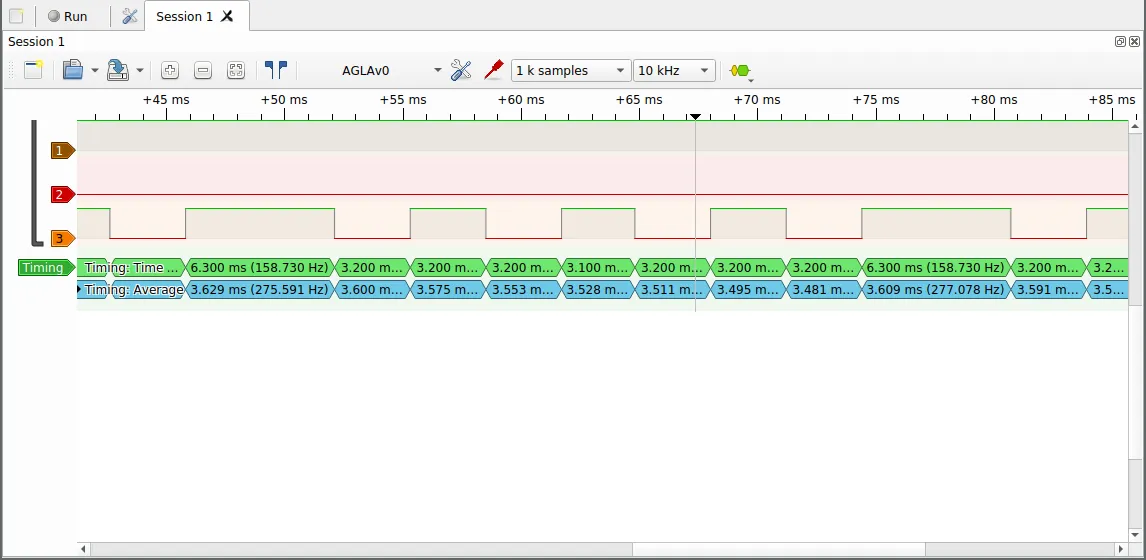Click the Zoom to fit icon
Screen dimensions: 1146x560
click(x=235, y=70)
